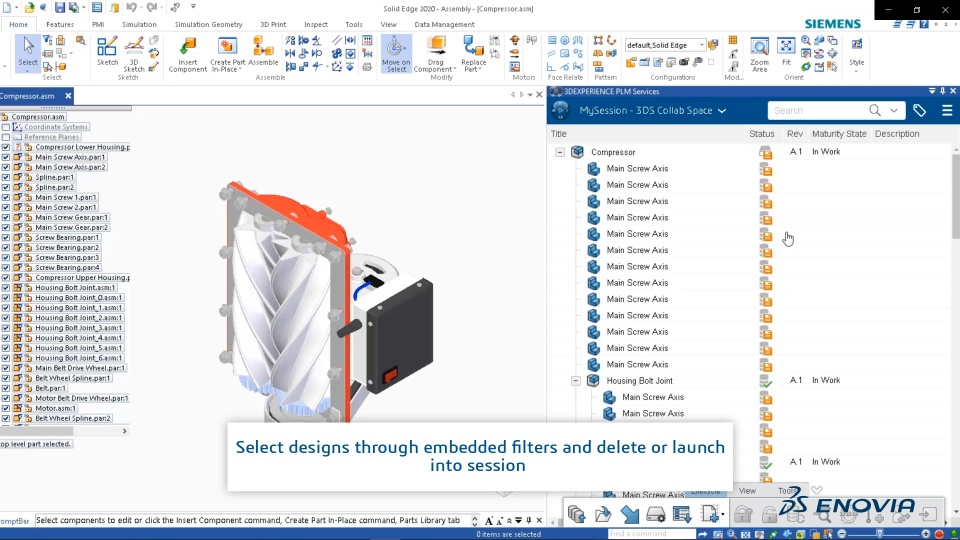
Task: Expand the search options dropdown arrow
Action: tap(894, 110)
